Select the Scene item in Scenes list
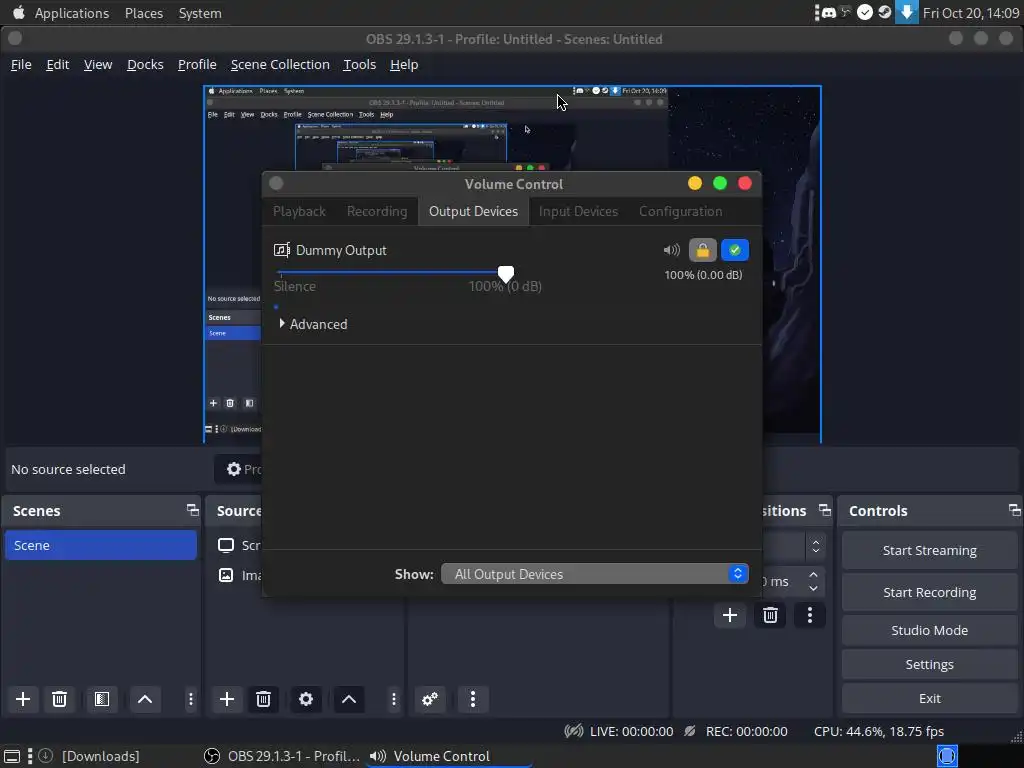This screenshot has width=1024, height=768. [x=101, y=545]
